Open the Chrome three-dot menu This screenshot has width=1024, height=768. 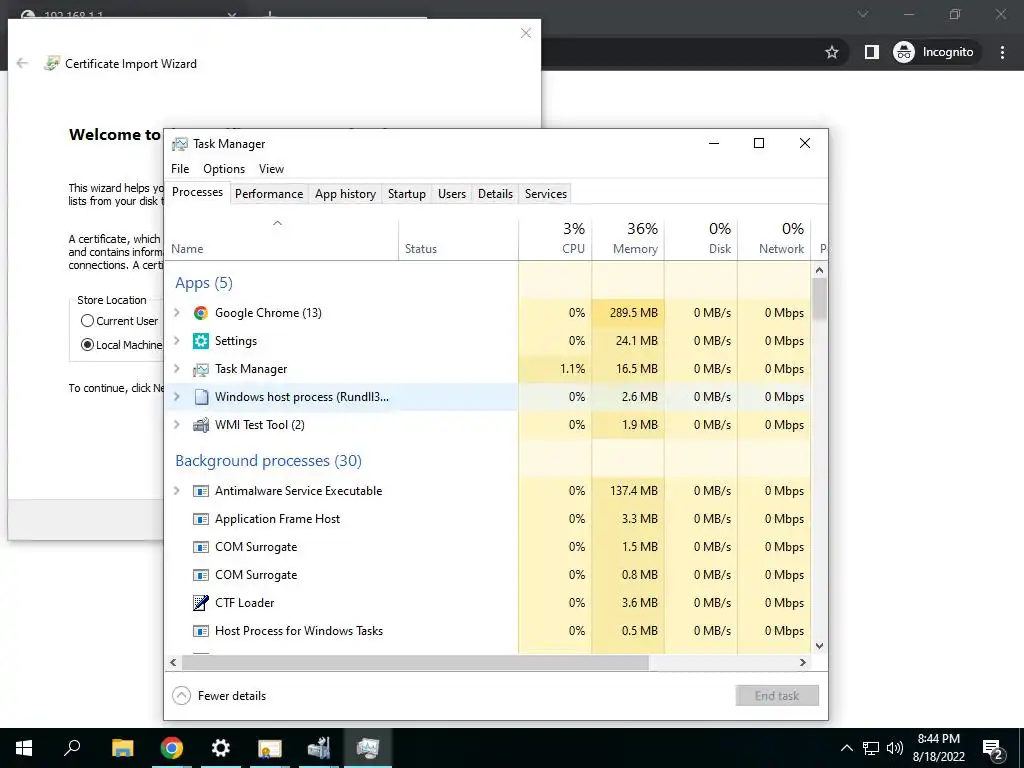coord(1002,52)
